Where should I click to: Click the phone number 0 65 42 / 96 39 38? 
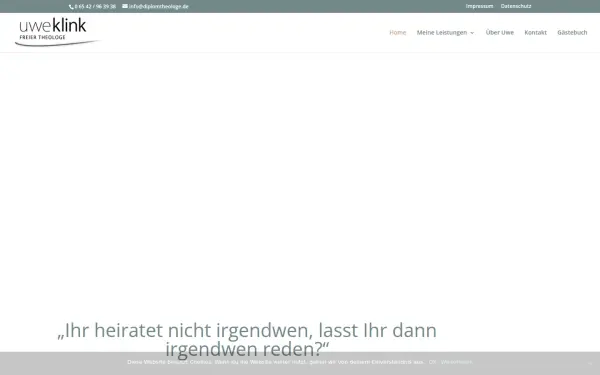(95, 7)
